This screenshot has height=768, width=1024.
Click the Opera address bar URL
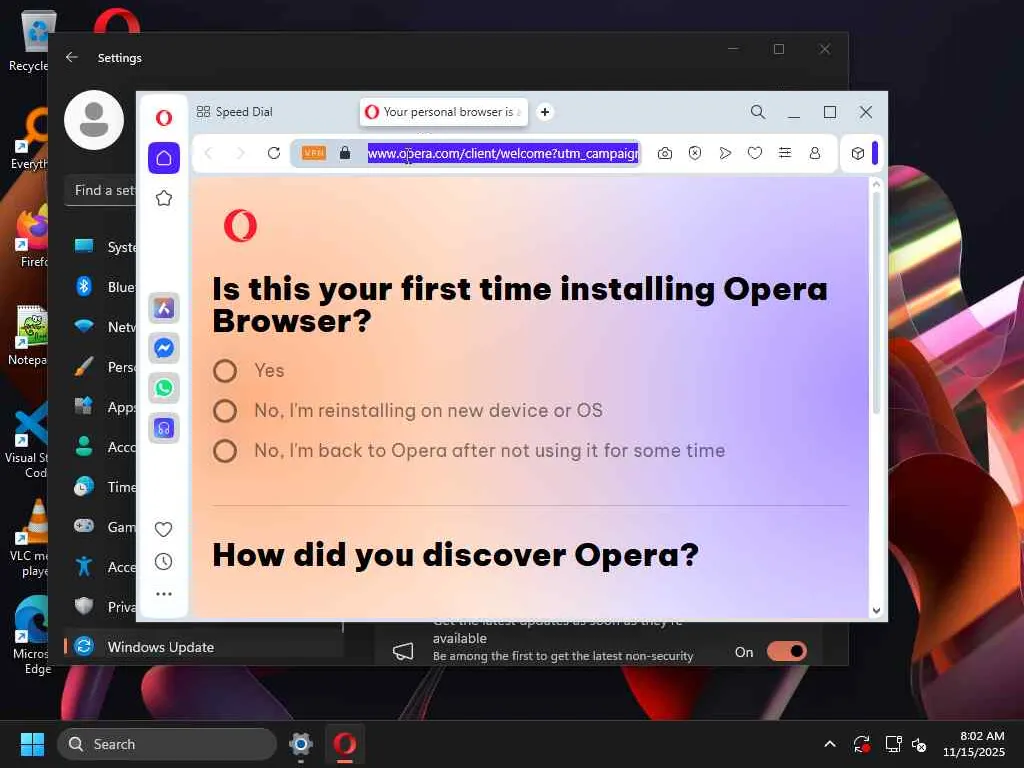coord(503,153)
